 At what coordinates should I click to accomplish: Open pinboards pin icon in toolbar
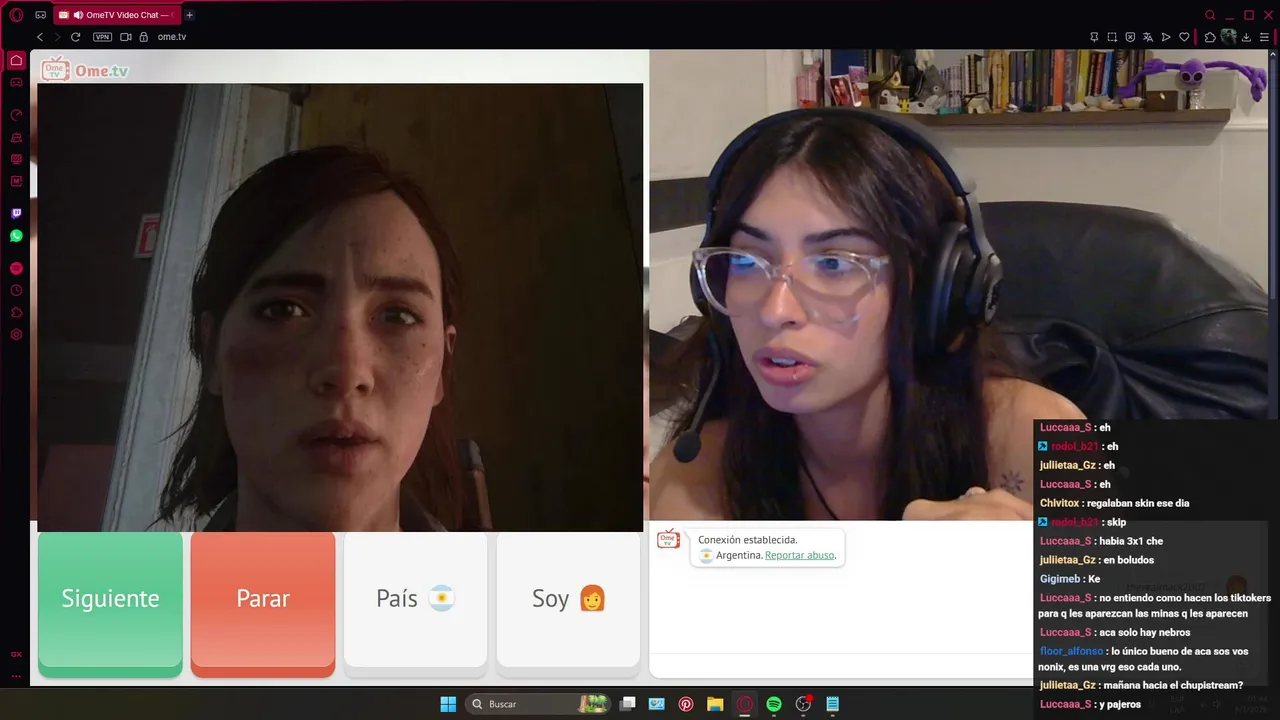pyautogui.click(x=1094, y=37)
